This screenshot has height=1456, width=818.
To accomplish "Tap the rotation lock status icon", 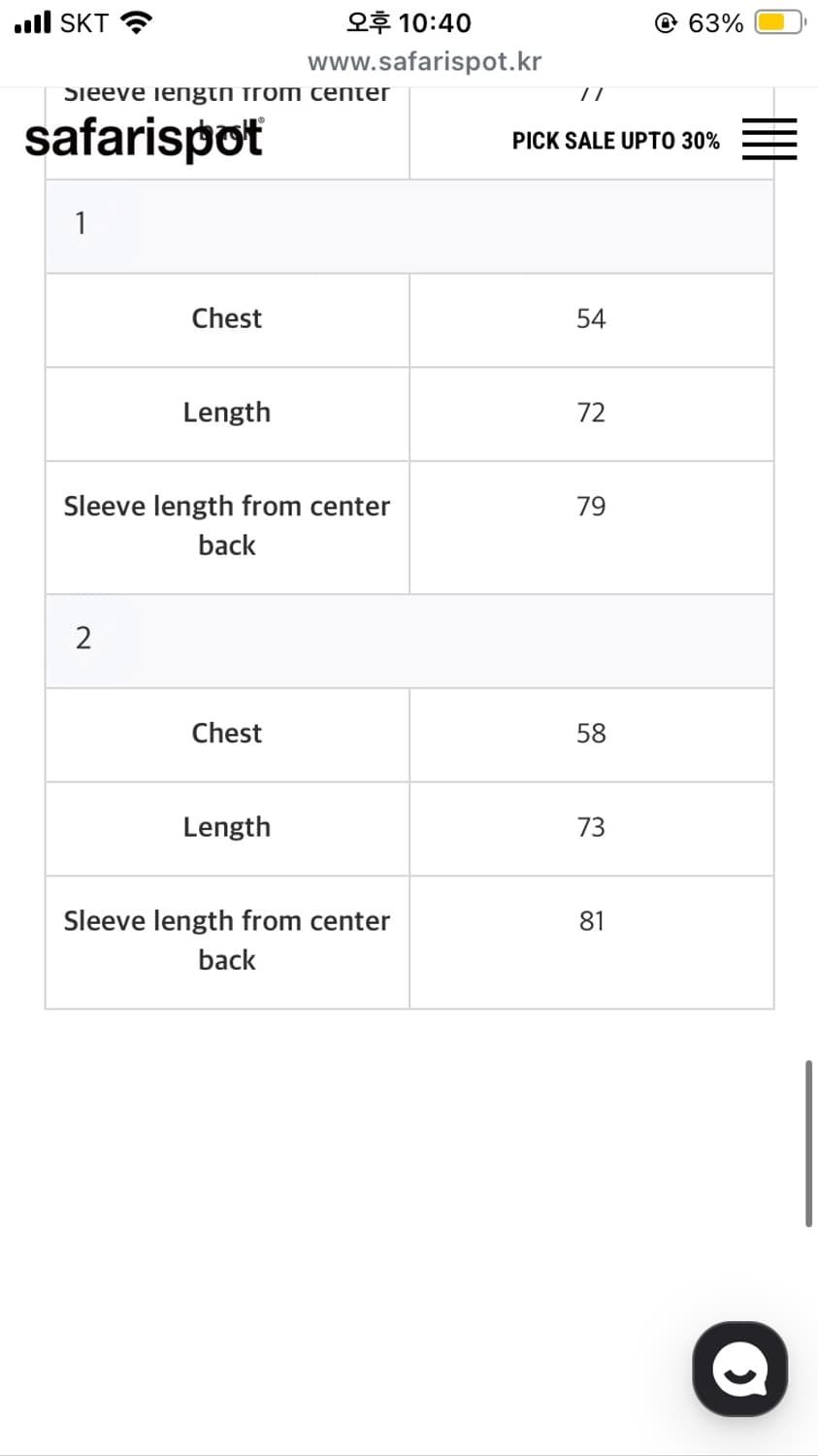I will pos(666,22).
